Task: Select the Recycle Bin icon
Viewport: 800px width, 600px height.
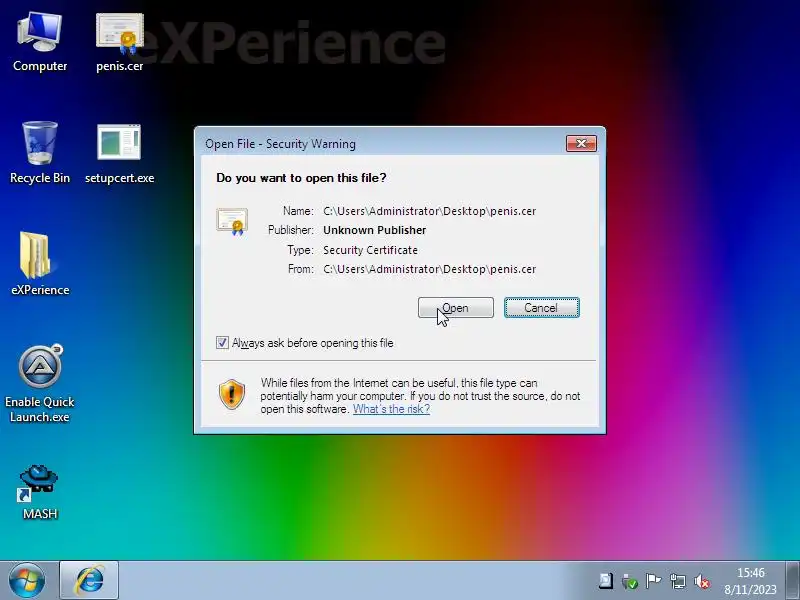Action: point(40,153)
